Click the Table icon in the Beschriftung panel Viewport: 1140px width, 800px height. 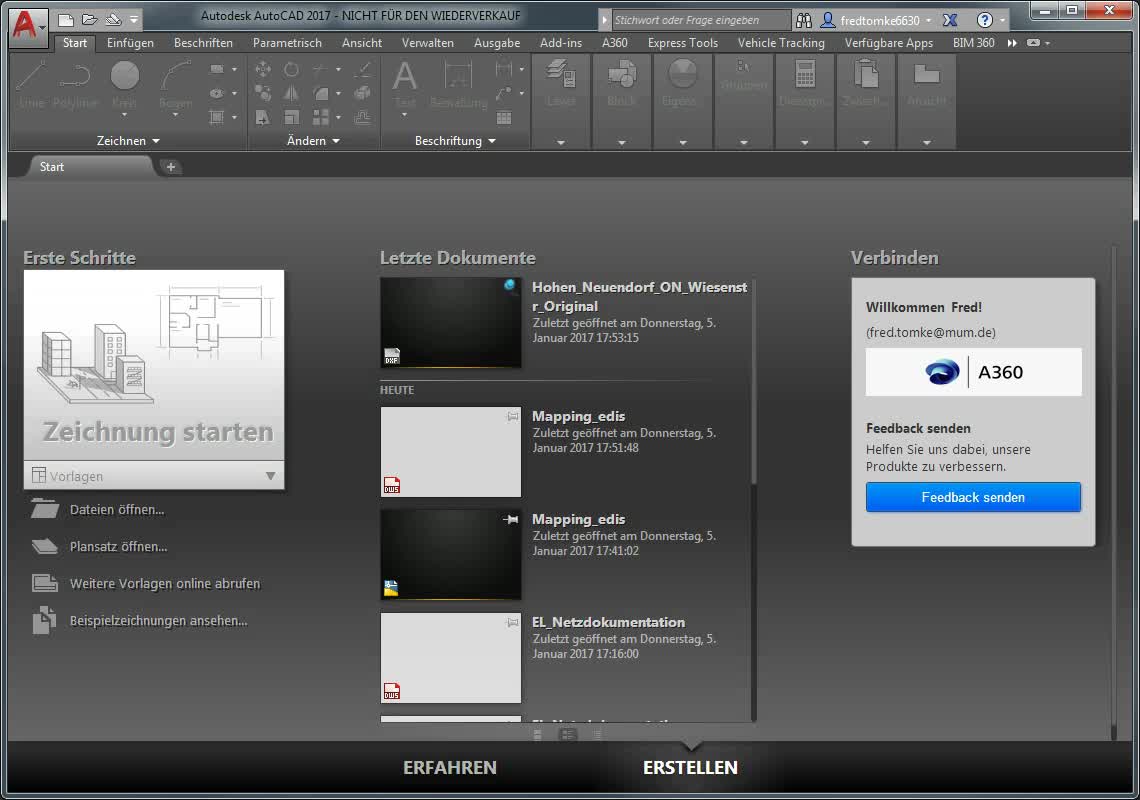click(x=504, y=117)
